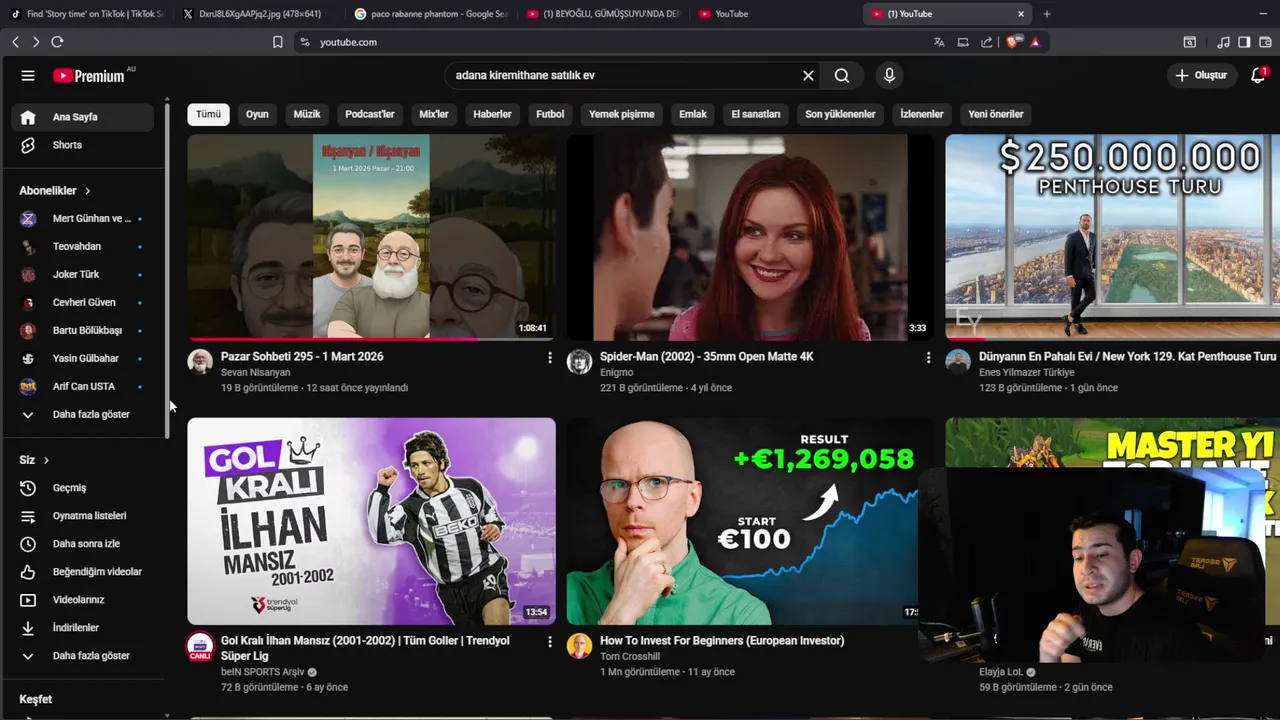Viewport: 1280px width, 720px height.
Task: Open three-dot menu for Spider-Man video
Action: 928,357
